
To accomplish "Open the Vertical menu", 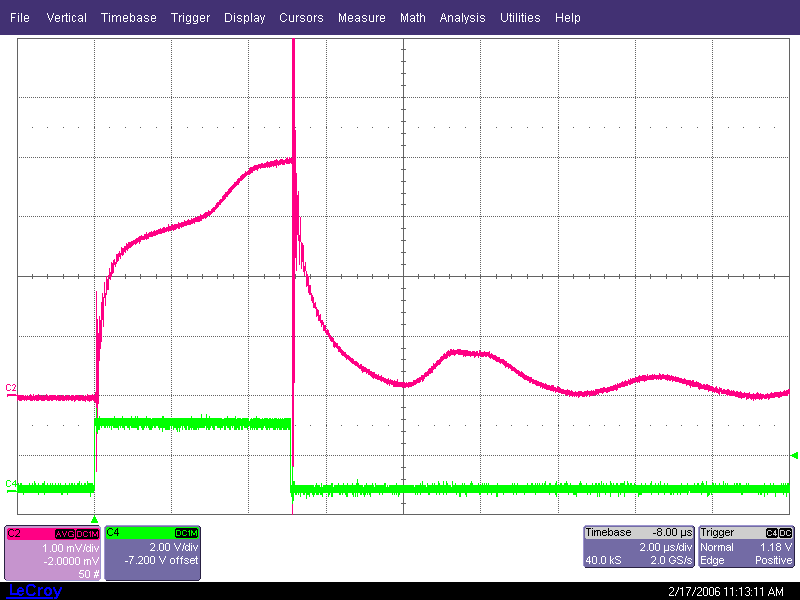I will (66, 18).
